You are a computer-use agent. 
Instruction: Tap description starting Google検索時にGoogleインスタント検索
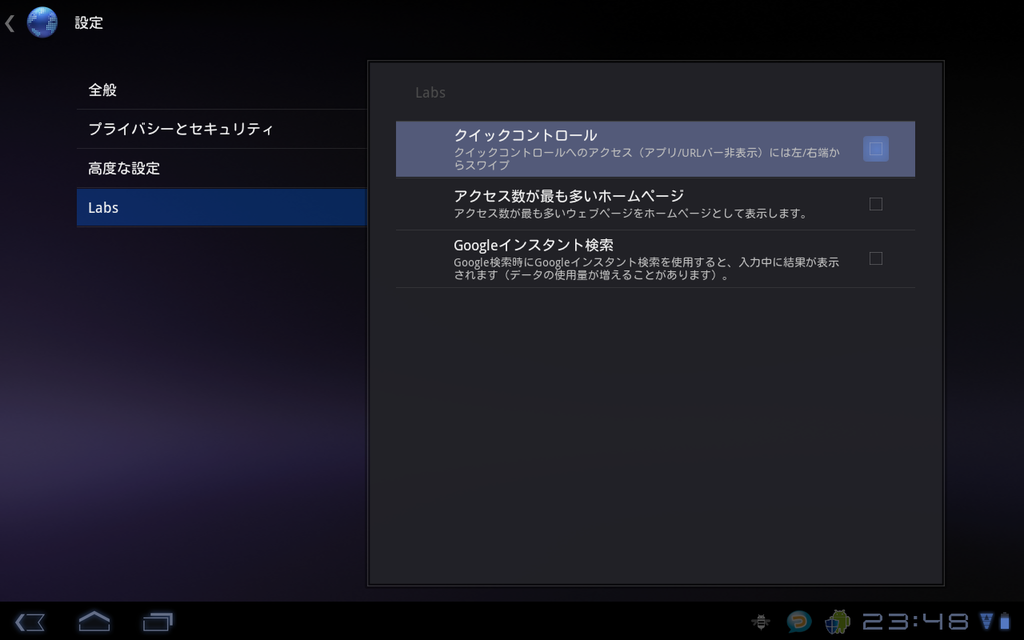[x=647, y=268]
